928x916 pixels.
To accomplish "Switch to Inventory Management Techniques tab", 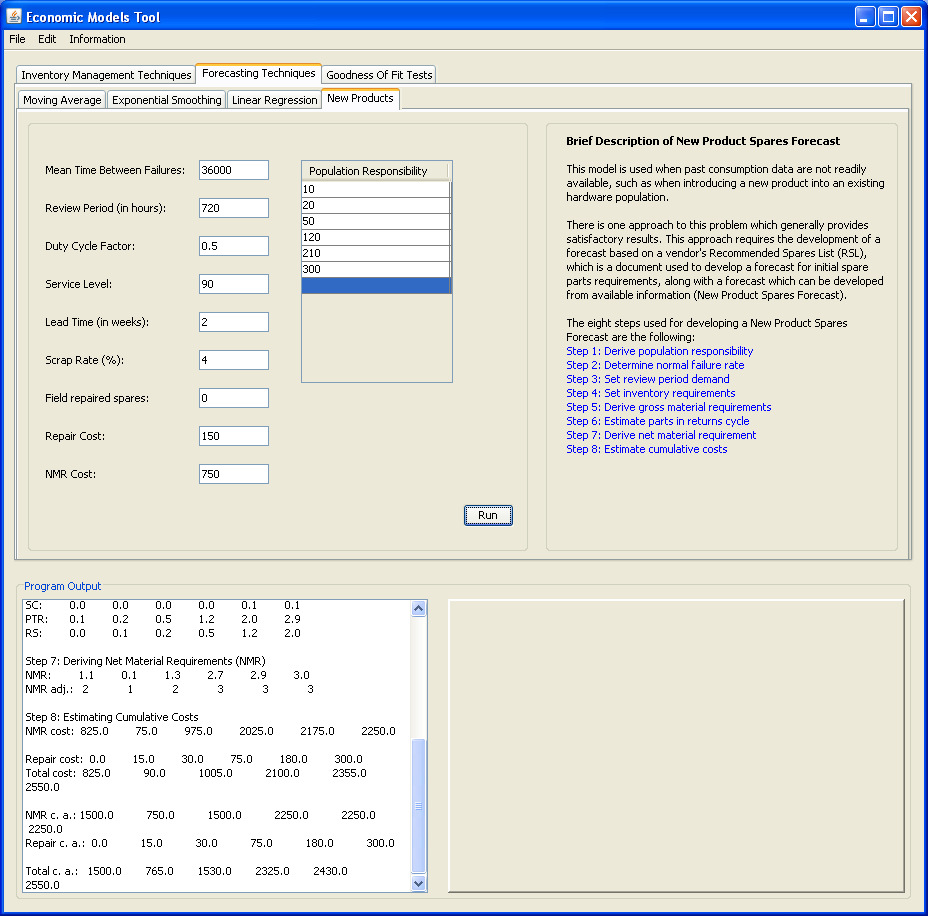I will coord(106,75).
